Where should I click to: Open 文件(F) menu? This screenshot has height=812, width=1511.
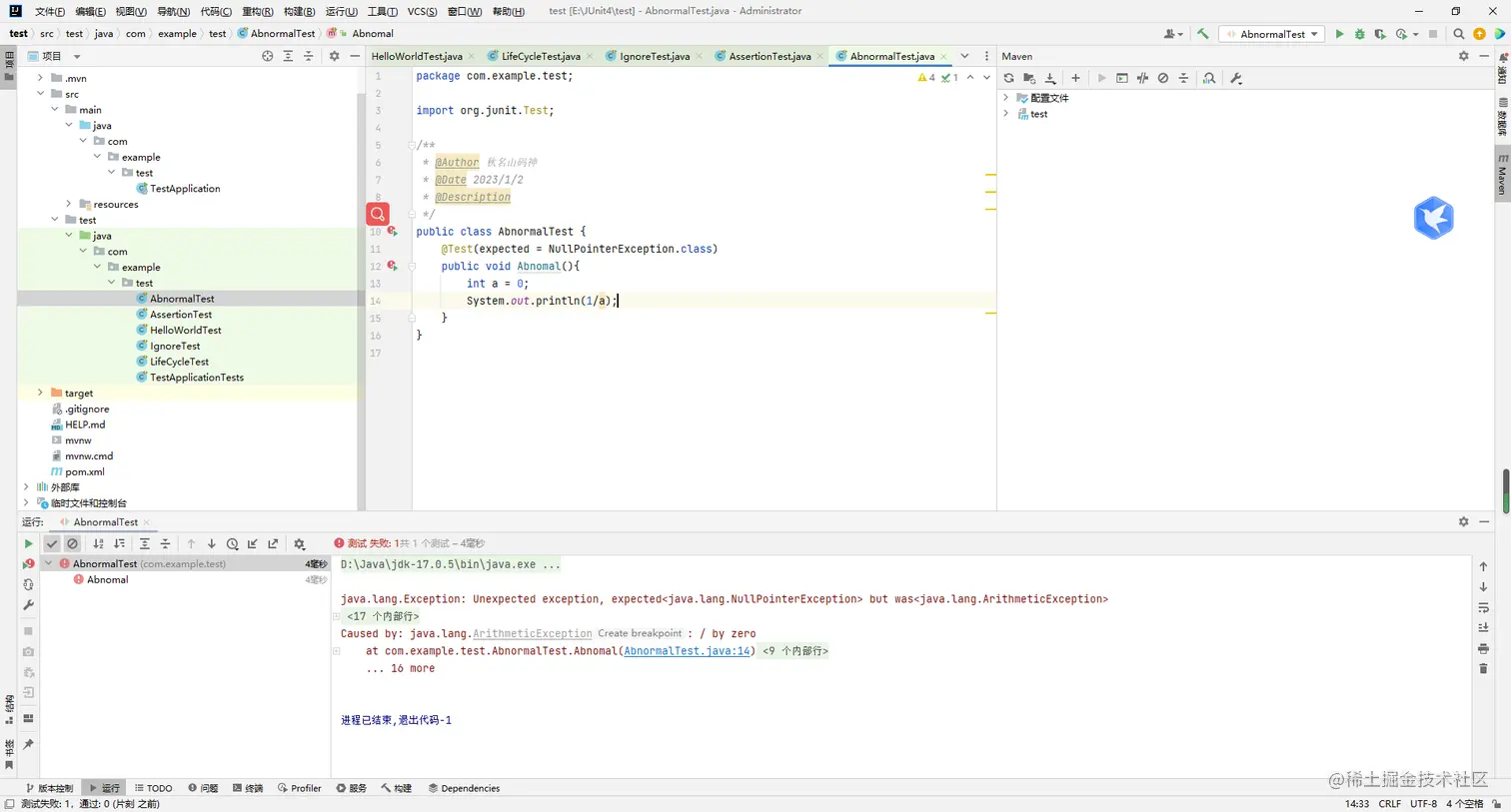49,11
